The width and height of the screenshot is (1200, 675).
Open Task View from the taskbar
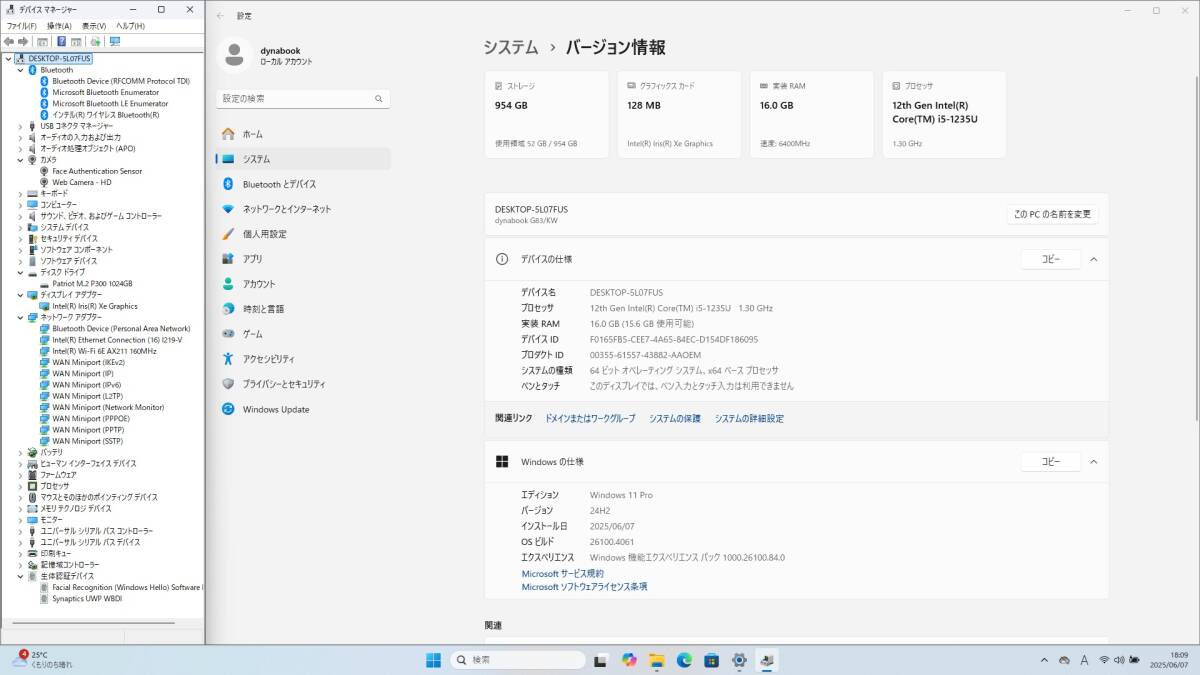(601, 660)
